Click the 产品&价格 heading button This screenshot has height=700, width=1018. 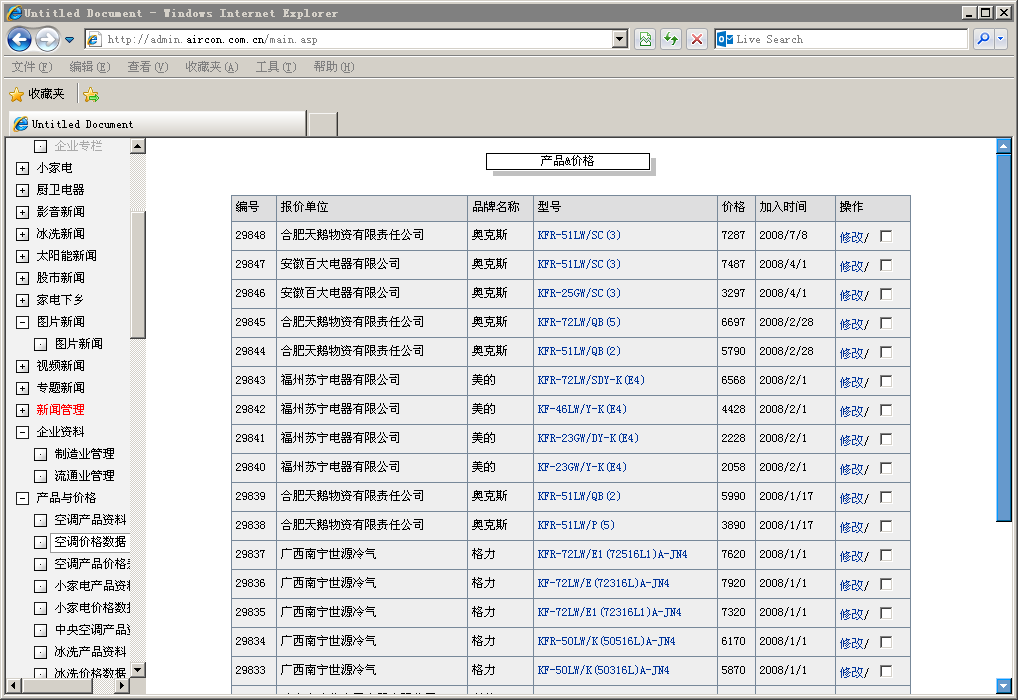567,161
